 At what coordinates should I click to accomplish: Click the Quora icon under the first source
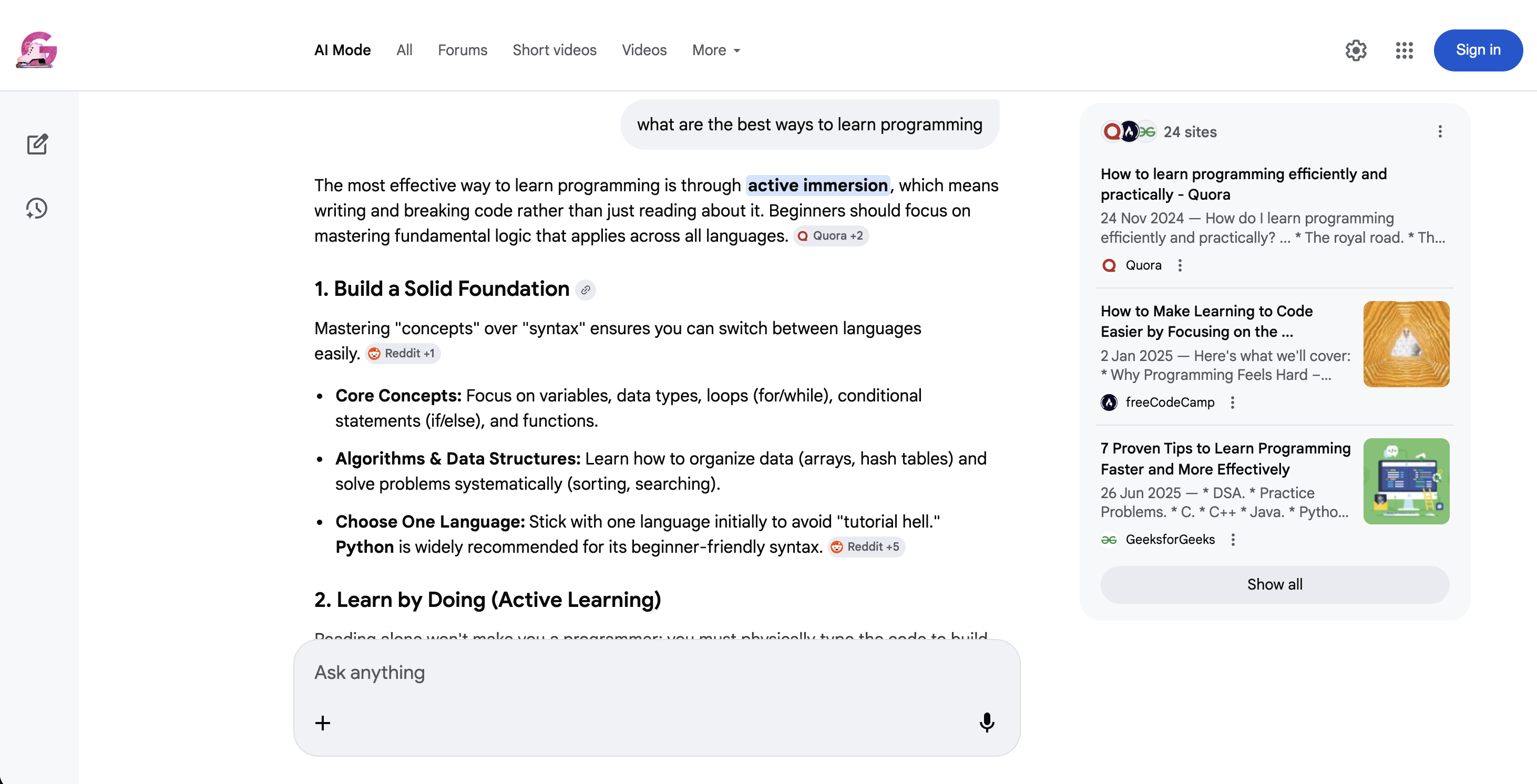(x=1110, y=265)
